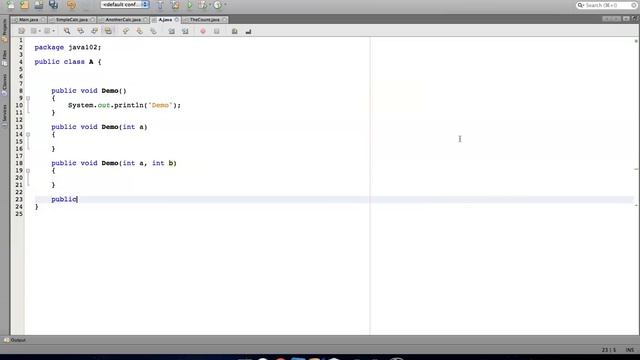Switch to the AnotherCalc.java tab
This screenshot has height=360, width=640.
[123, 20]
